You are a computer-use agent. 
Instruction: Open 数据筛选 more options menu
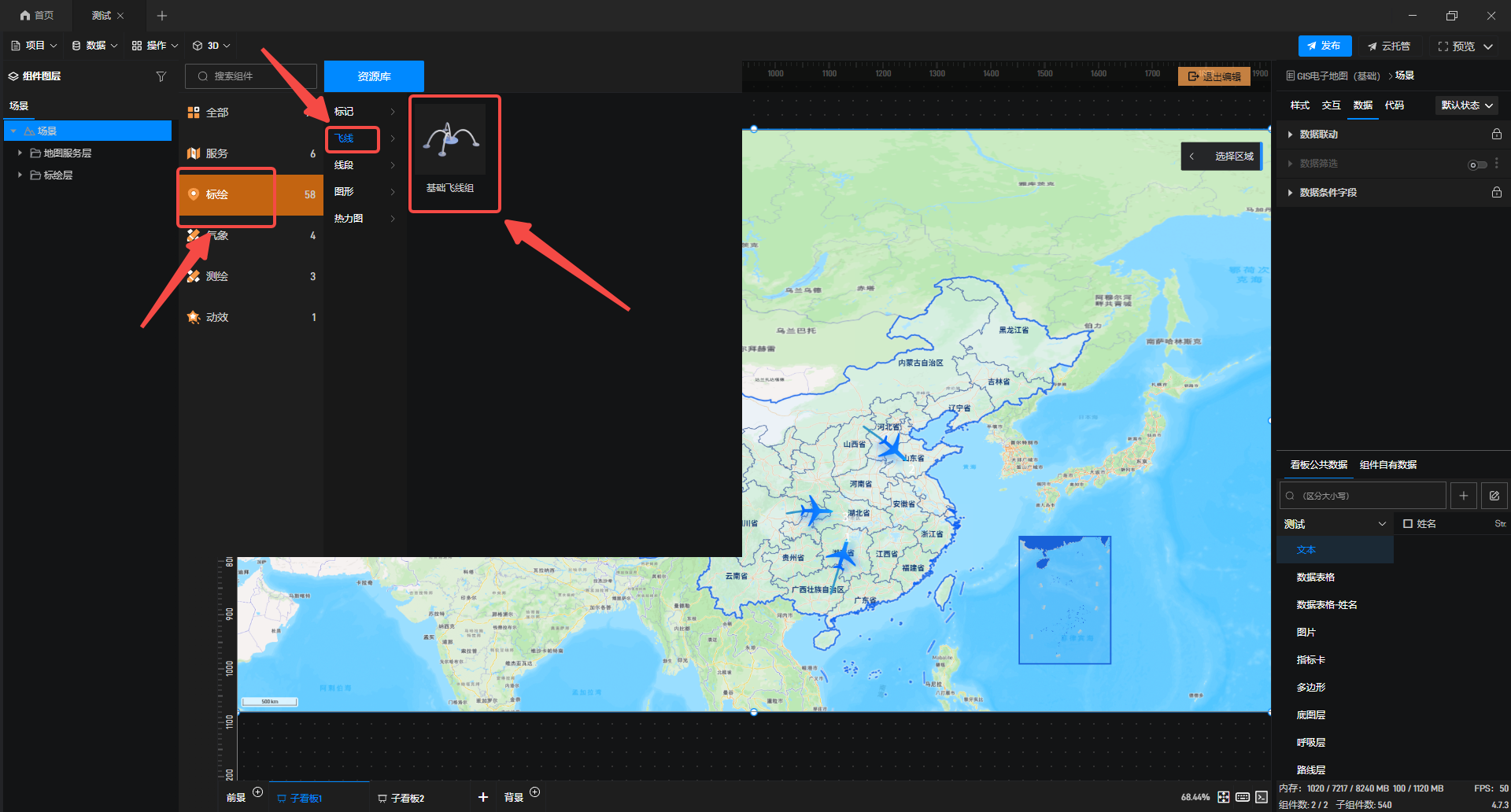1497,163
